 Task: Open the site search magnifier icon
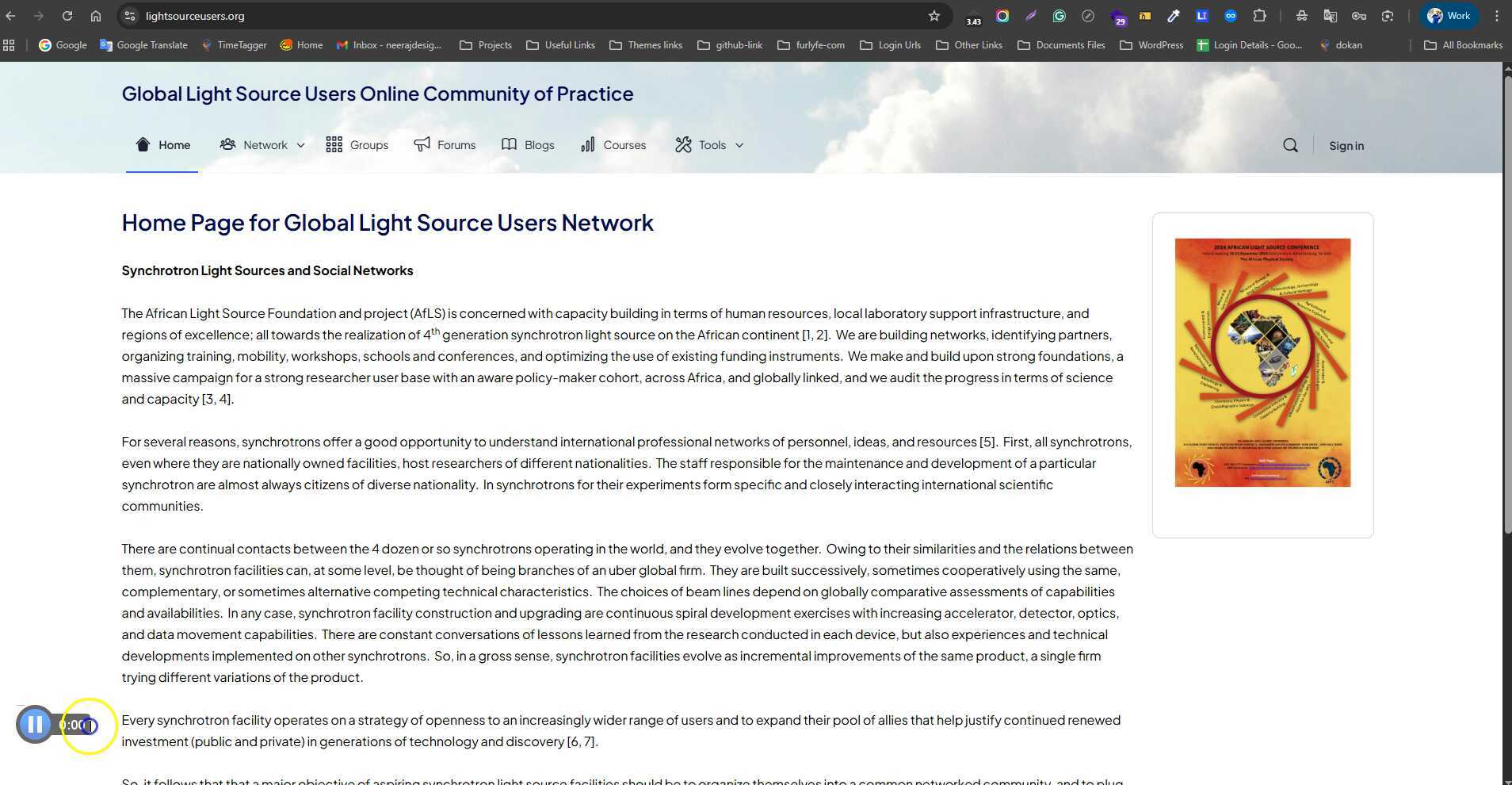tap(1290, 145)
